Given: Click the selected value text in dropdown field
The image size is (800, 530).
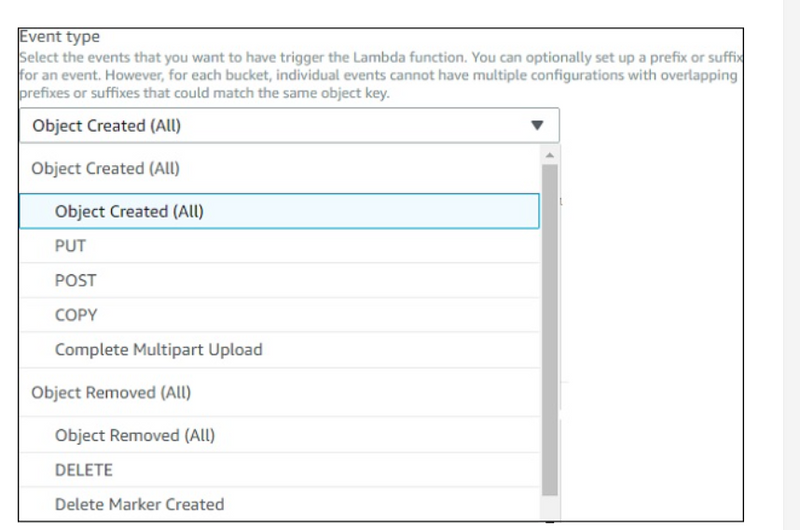Looking at the screenshot, I should [106, 126].
